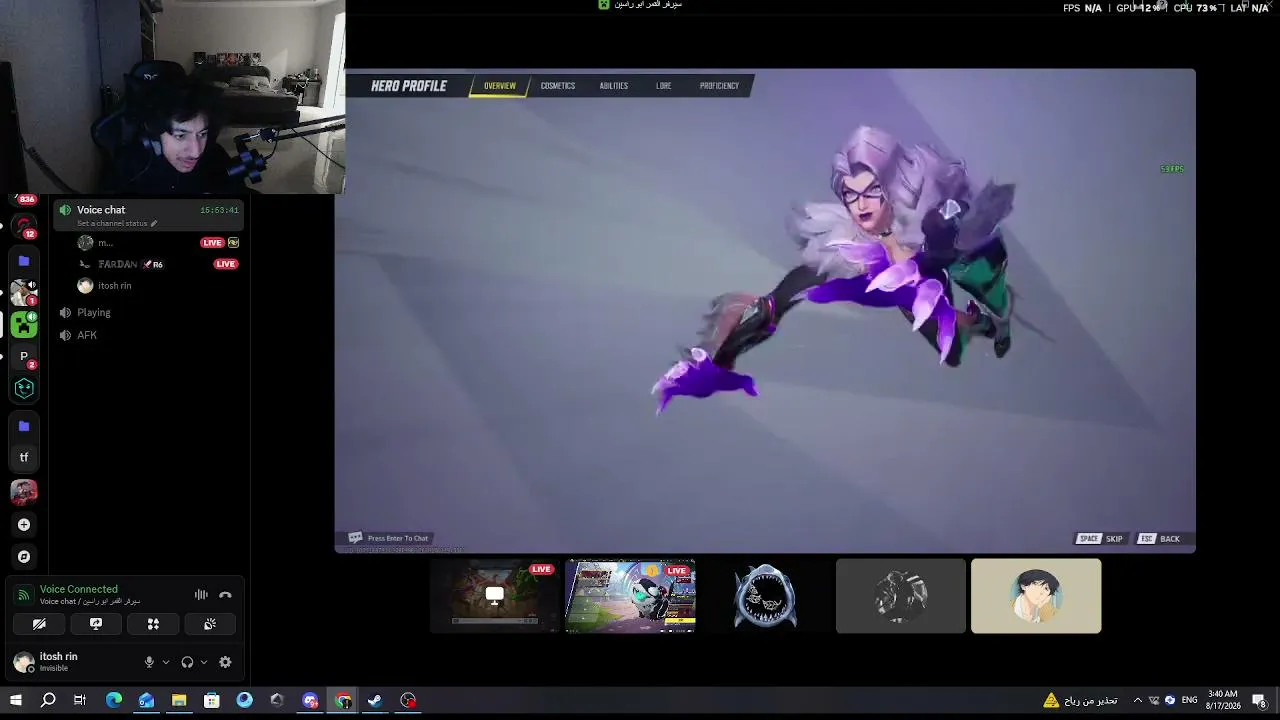This screenshot has height=720, width=1280.
Task: Open the tf server icon
Action: coord(24,458)
